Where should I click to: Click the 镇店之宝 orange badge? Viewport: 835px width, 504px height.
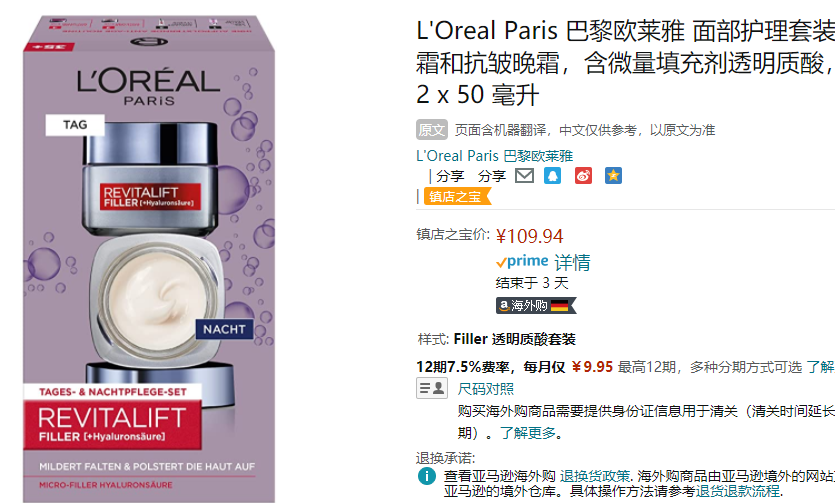click(457, 197)
